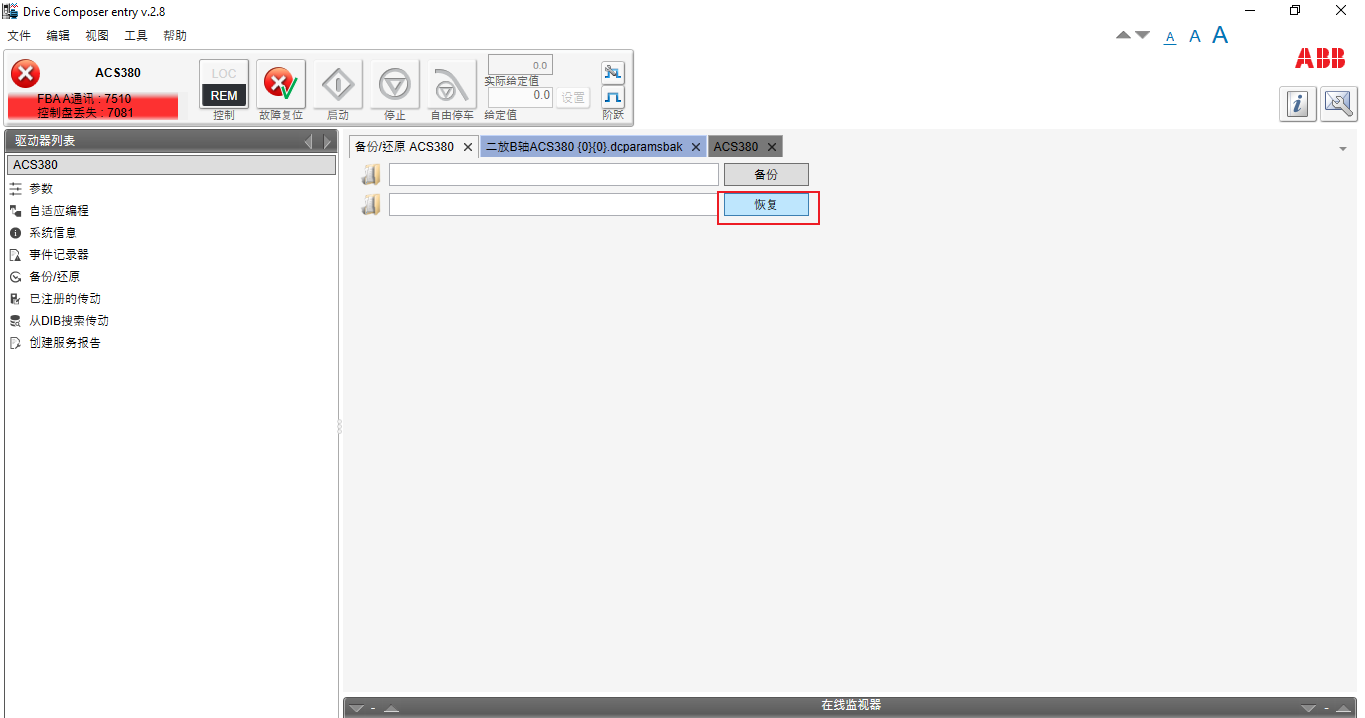Open 创建服务报告 service report
The height and width of the screenshot is (718, 1365).
(64, 343)
